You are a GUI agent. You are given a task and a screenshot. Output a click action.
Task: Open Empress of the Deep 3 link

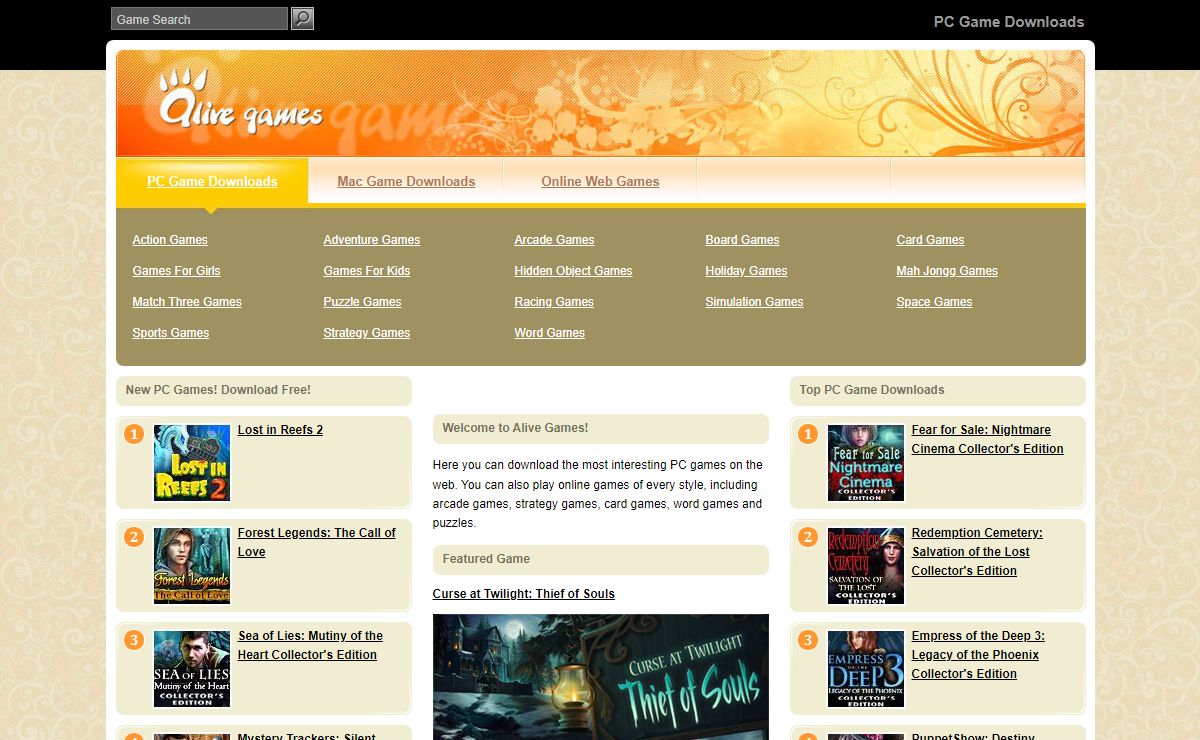pyautogui.click(x=978, y=655)
